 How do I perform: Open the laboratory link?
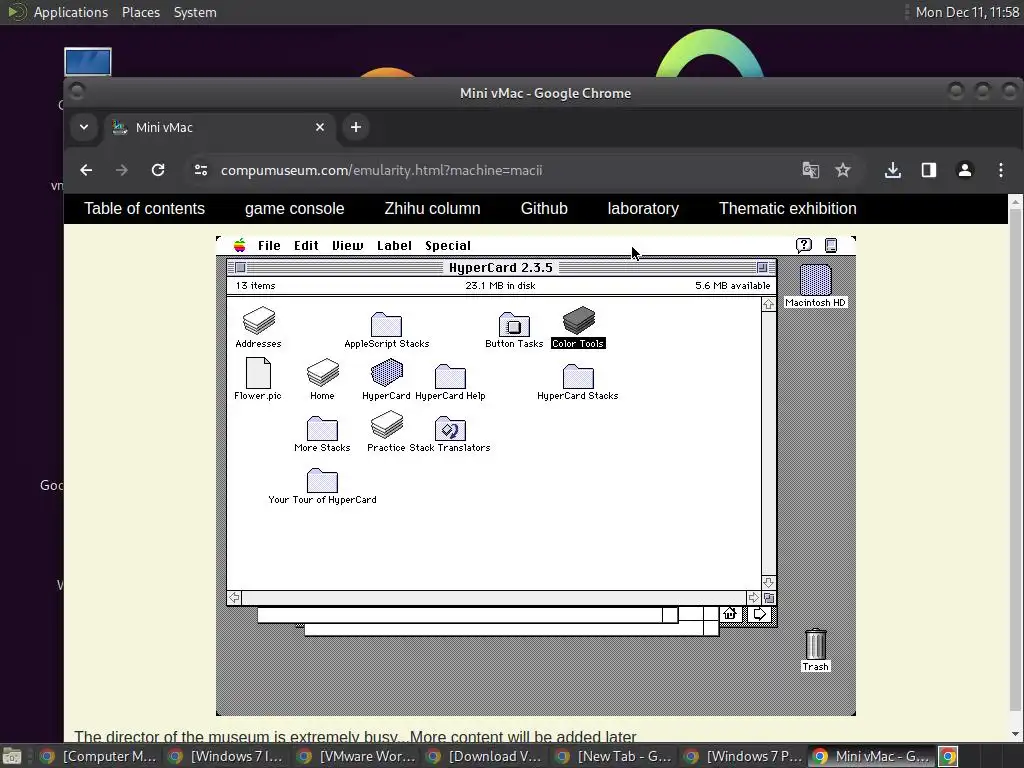(x=643, y=208)
